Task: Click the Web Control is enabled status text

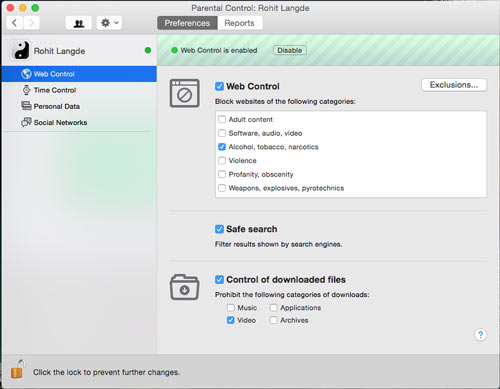Action: click(x=219, y=50)
